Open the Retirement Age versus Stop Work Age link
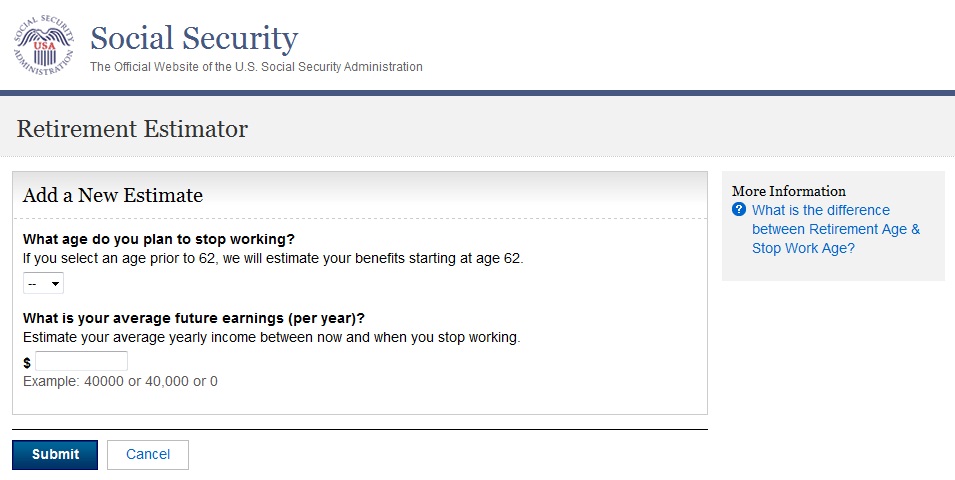The height and width of the screenshot is (480, 955). coord(835,229)
